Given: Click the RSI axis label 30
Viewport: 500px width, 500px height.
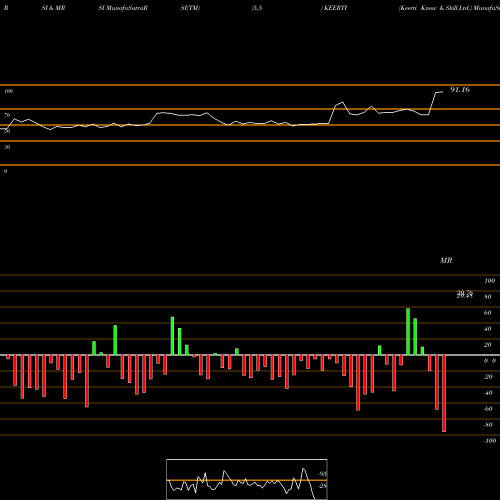Looking at the screenshot, I should (7, 147).
